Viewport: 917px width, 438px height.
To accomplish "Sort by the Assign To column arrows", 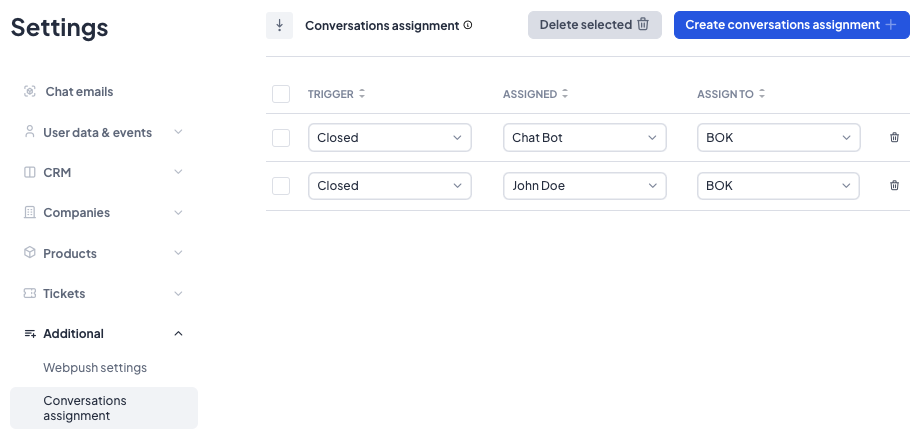I will 762,94.
